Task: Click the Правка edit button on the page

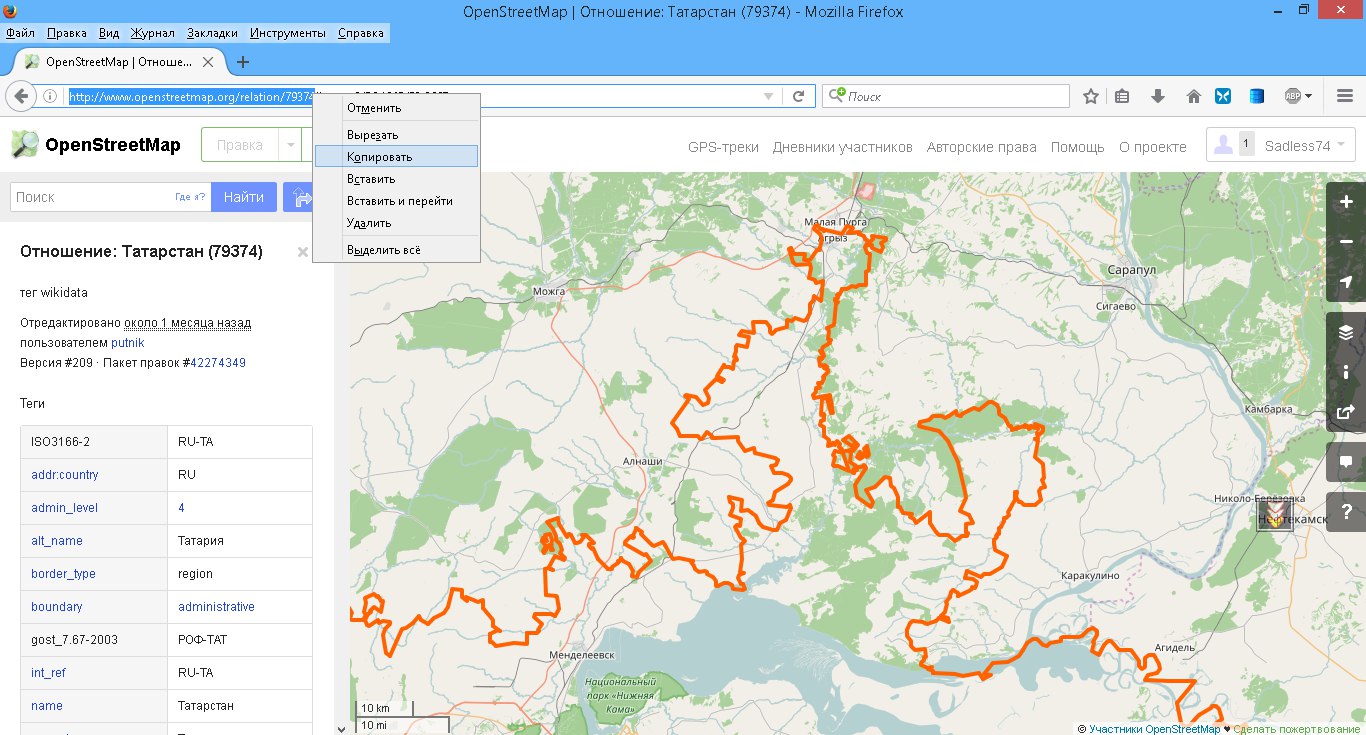Action: pyautogui.click(x=240, y=145)
